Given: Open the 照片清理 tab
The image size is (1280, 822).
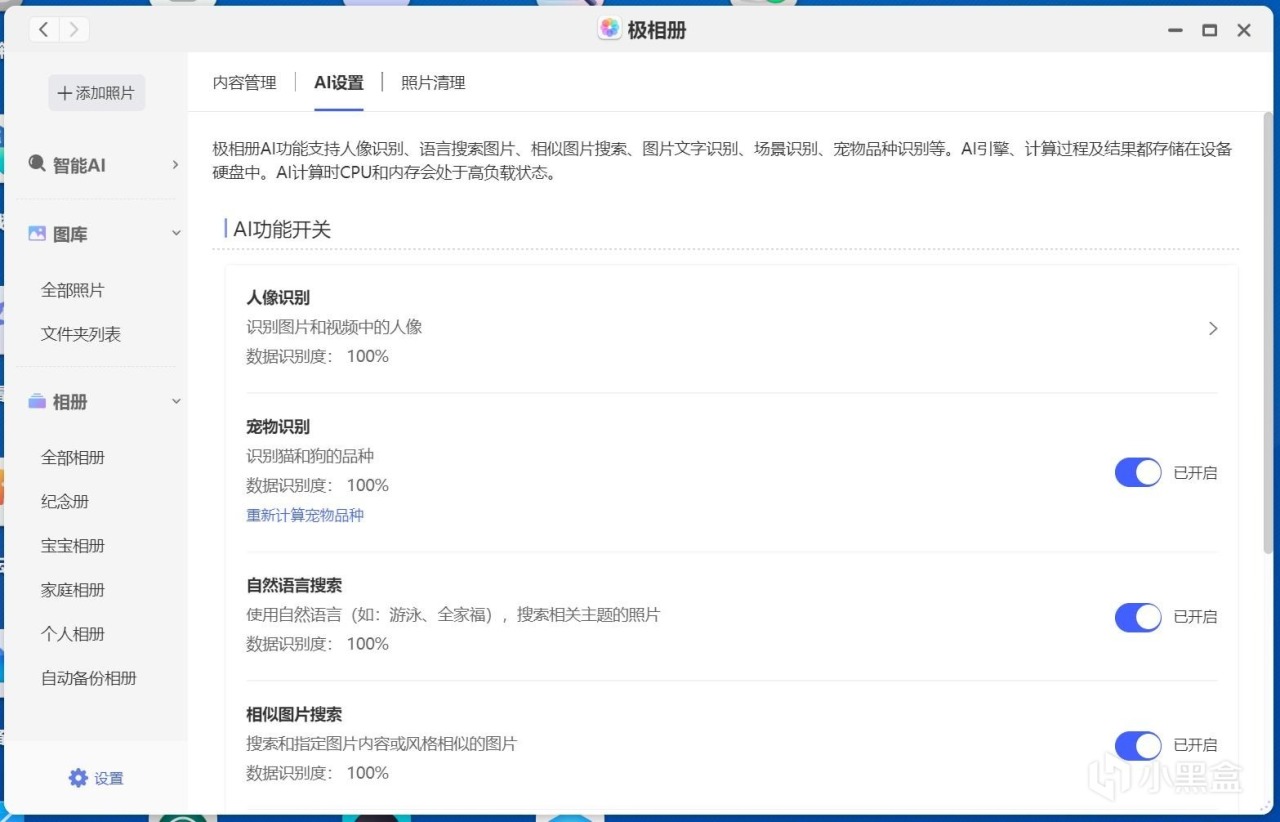Looking at the screenshot, I should [x=433, y=83].
